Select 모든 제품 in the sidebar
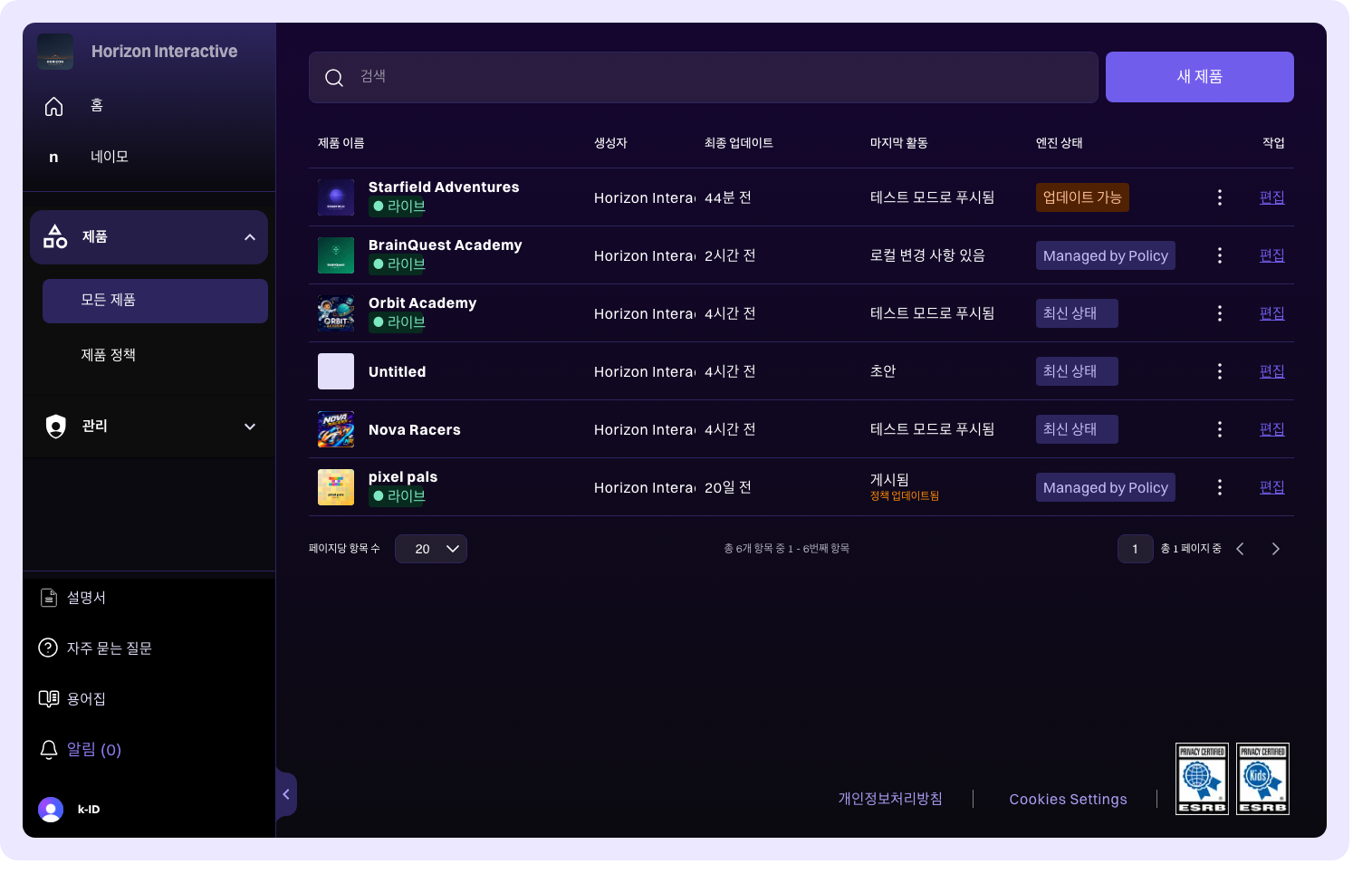1372x883 pixels. [155, 301]
